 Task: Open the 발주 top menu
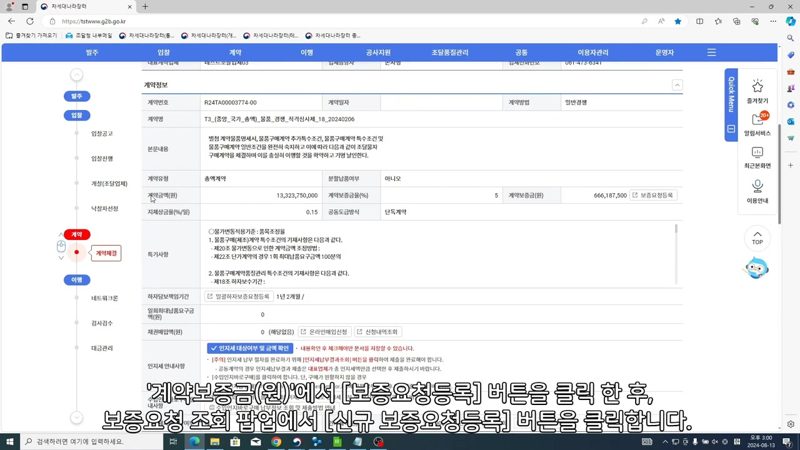pos(92,53)
